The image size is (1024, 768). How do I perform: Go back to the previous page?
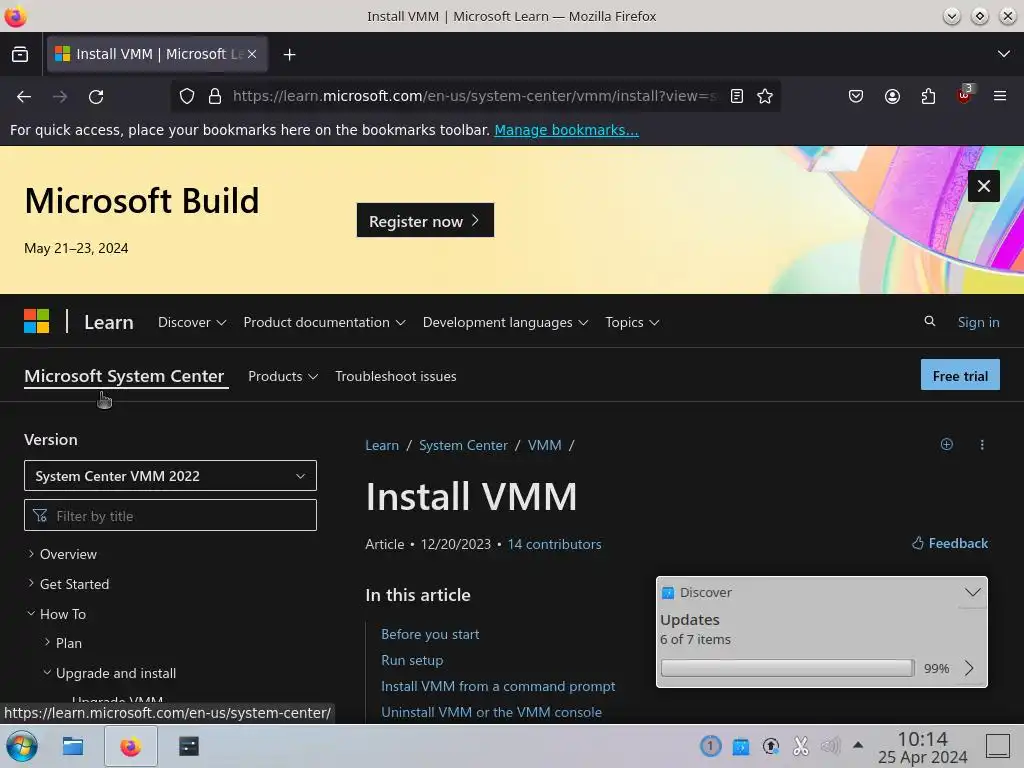click(x=24, y=97)
